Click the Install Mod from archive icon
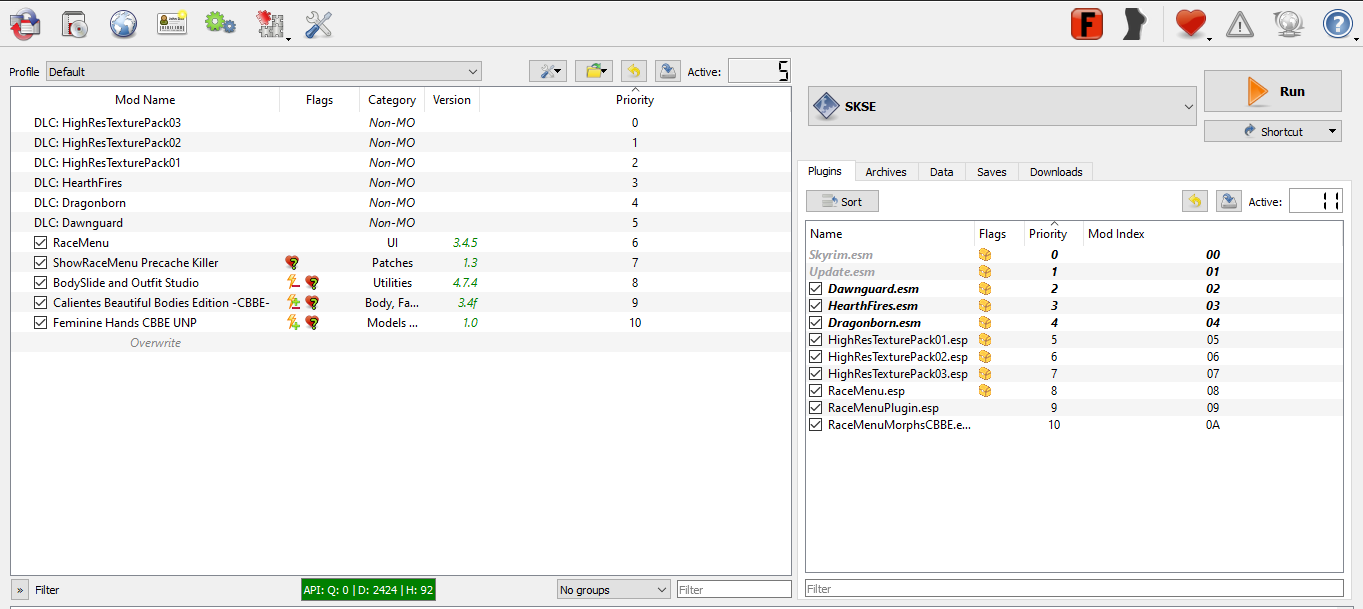Viewport: 1363px width, 609px height. pyautogui.click(x=75, y=24)
